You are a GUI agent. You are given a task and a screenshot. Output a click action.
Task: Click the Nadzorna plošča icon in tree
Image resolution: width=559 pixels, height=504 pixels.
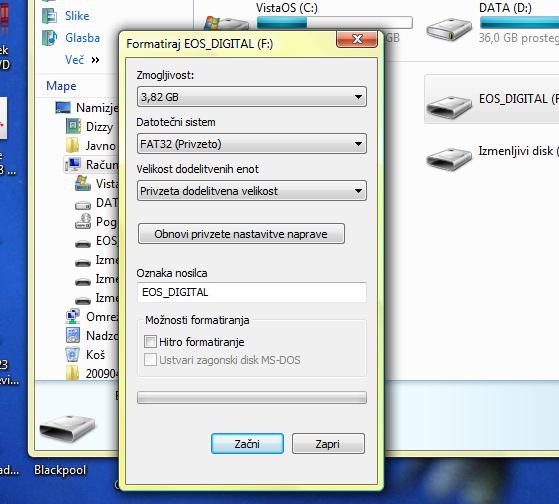73,335
